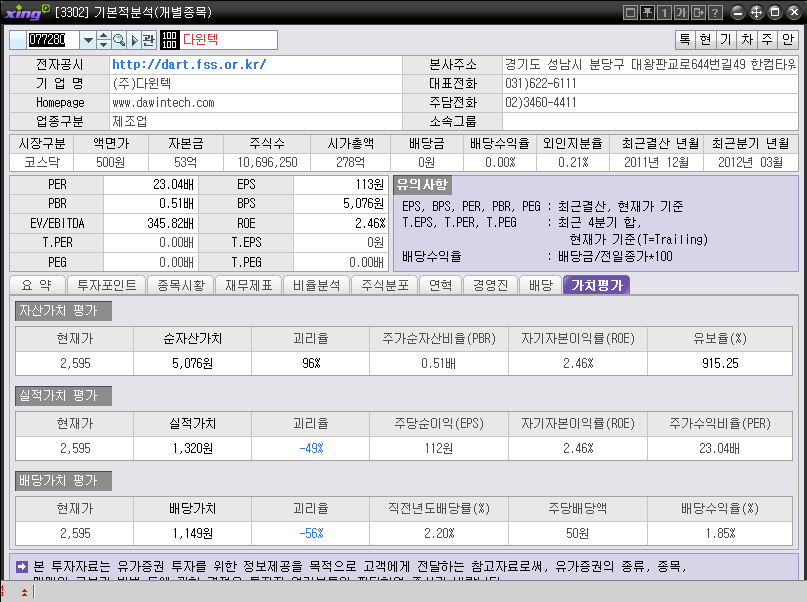Click the 주당배당액 value 50원
The width and height of the screenshot is (807, 602).
[577, 533]
